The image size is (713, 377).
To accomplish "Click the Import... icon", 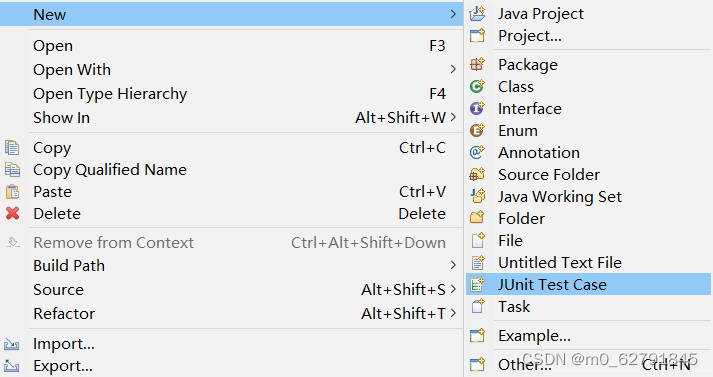I will pyautogui.click(x=11, y=344).
